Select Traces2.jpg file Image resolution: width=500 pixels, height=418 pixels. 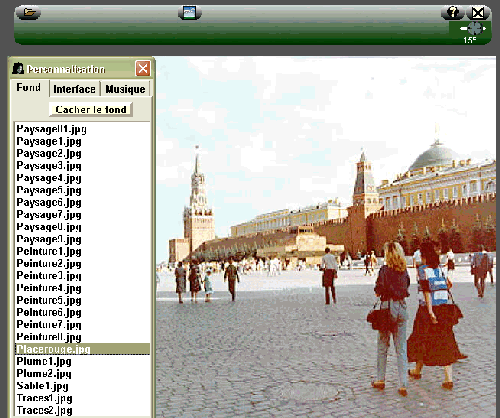tap(82, 410)
